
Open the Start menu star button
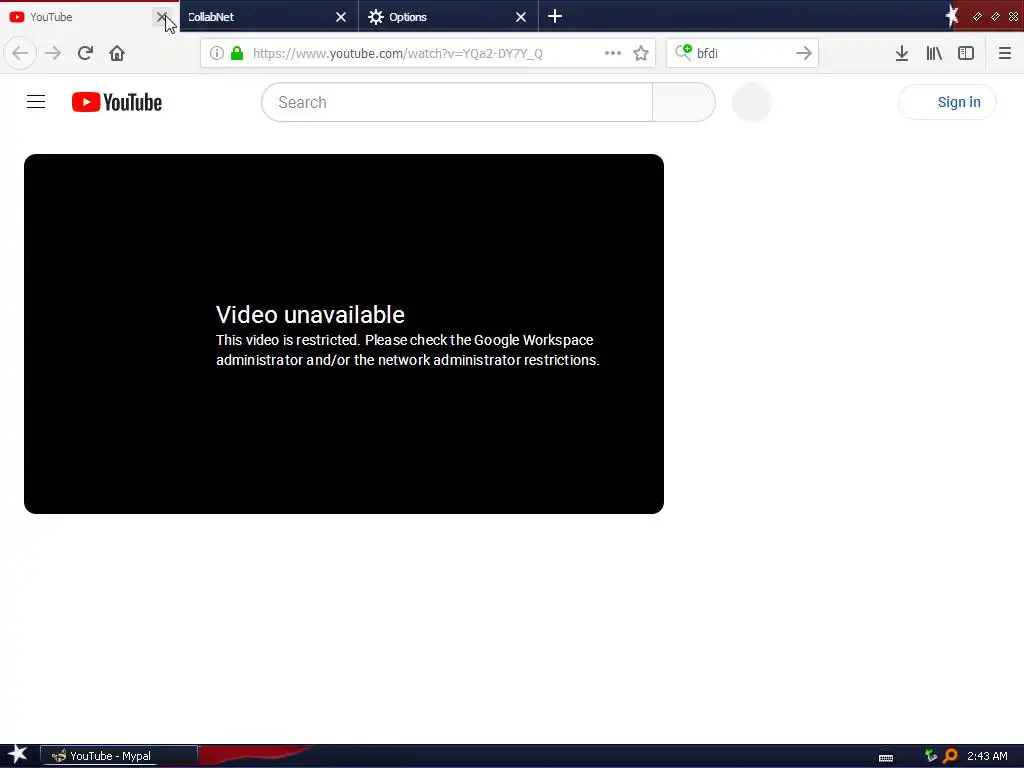pyautogui.click(x=18, y=755)
